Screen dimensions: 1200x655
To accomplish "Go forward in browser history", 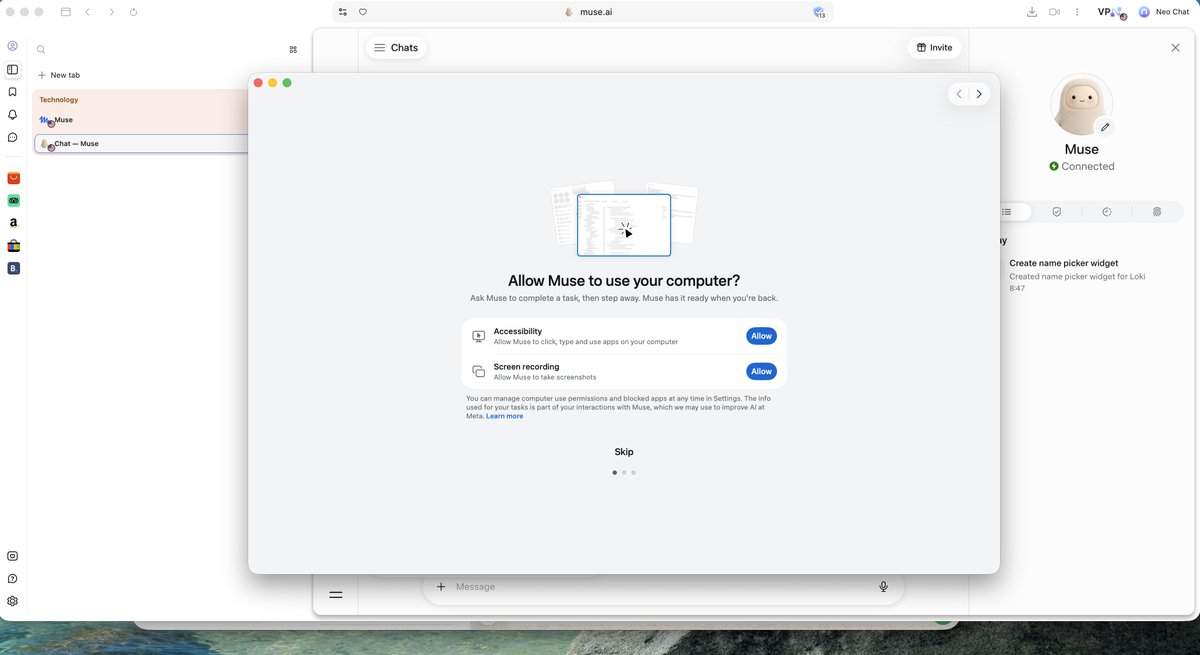I will 111,12.
